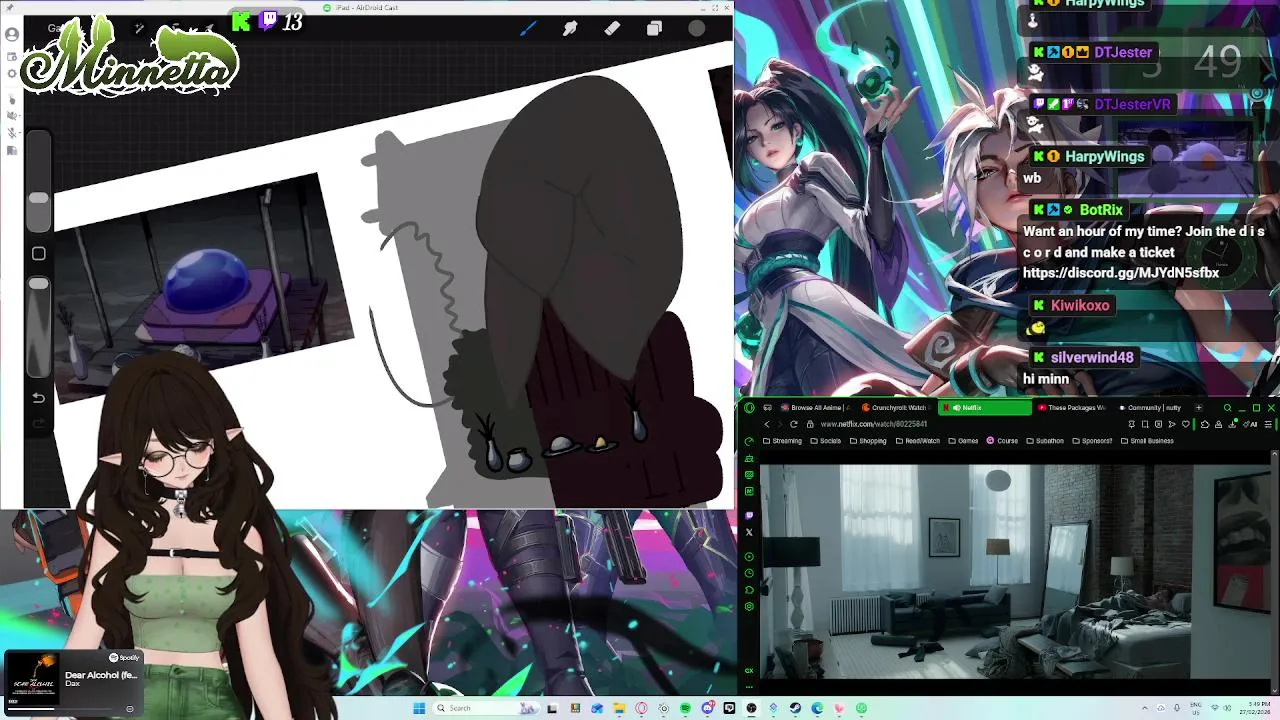The image size is (1280, 720).
Task: Click BotRix username in chat
Action: 1101,210
